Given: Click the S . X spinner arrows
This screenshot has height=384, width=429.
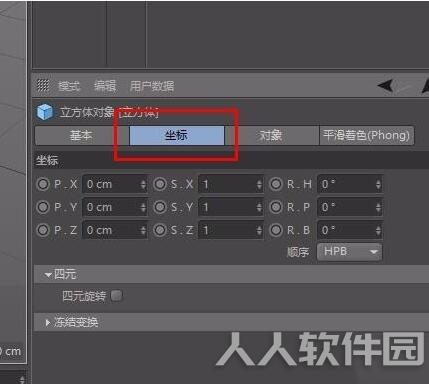Looking at the screenshot, I should tap(260, 184).
